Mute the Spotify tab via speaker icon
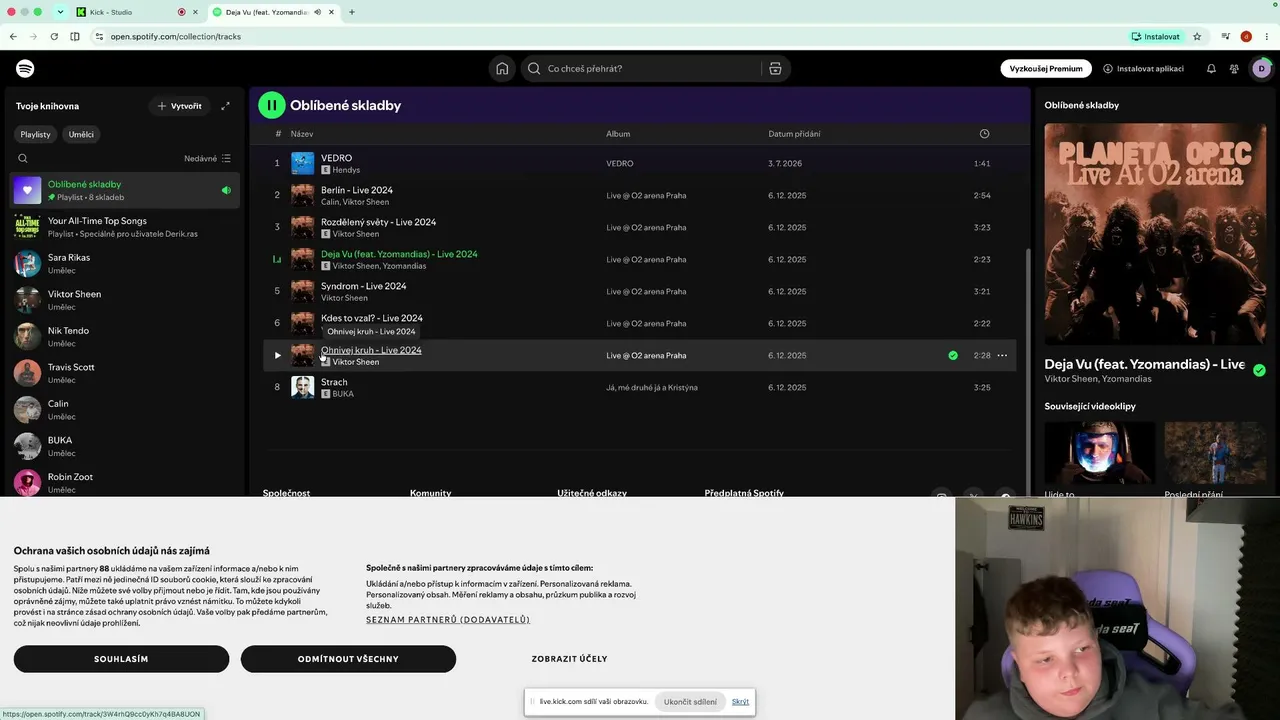1280x720 pixels. coord(317,12)
